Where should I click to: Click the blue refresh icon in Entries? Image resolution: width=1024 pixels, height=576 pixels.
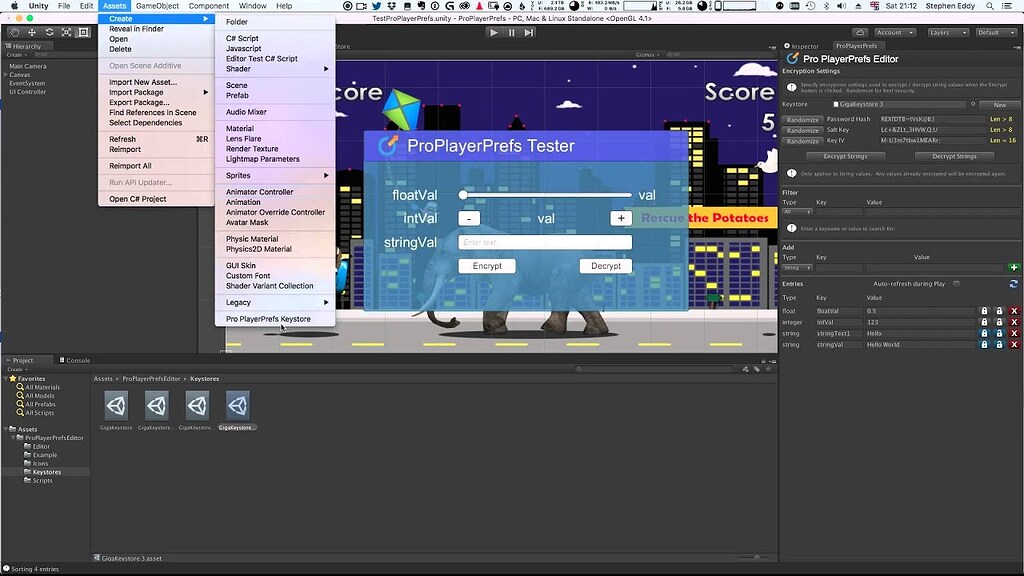pos(1014,283)
